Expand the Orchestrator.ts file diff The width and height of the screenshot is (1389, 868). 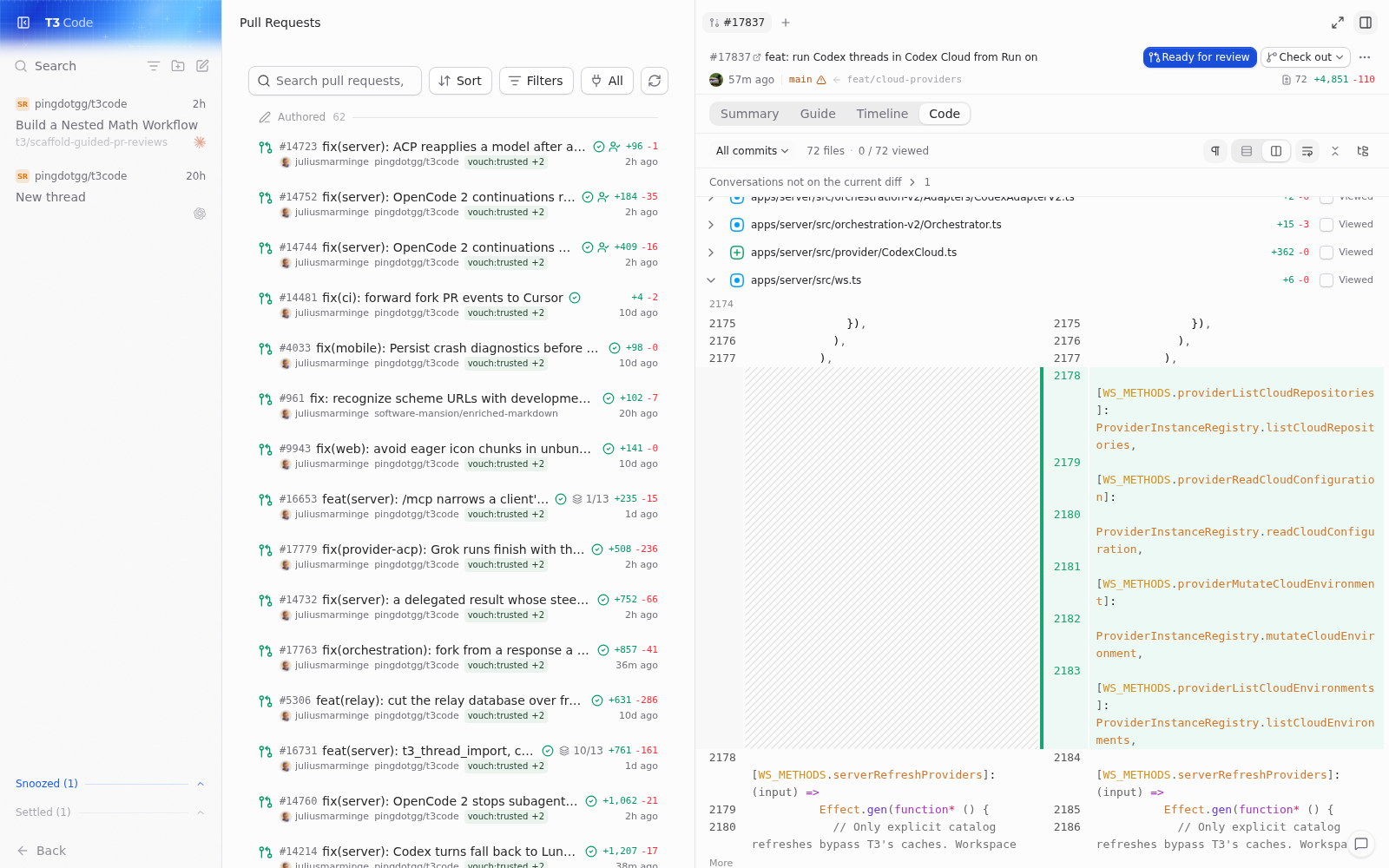pyautogui.click(x=711, y=225)
